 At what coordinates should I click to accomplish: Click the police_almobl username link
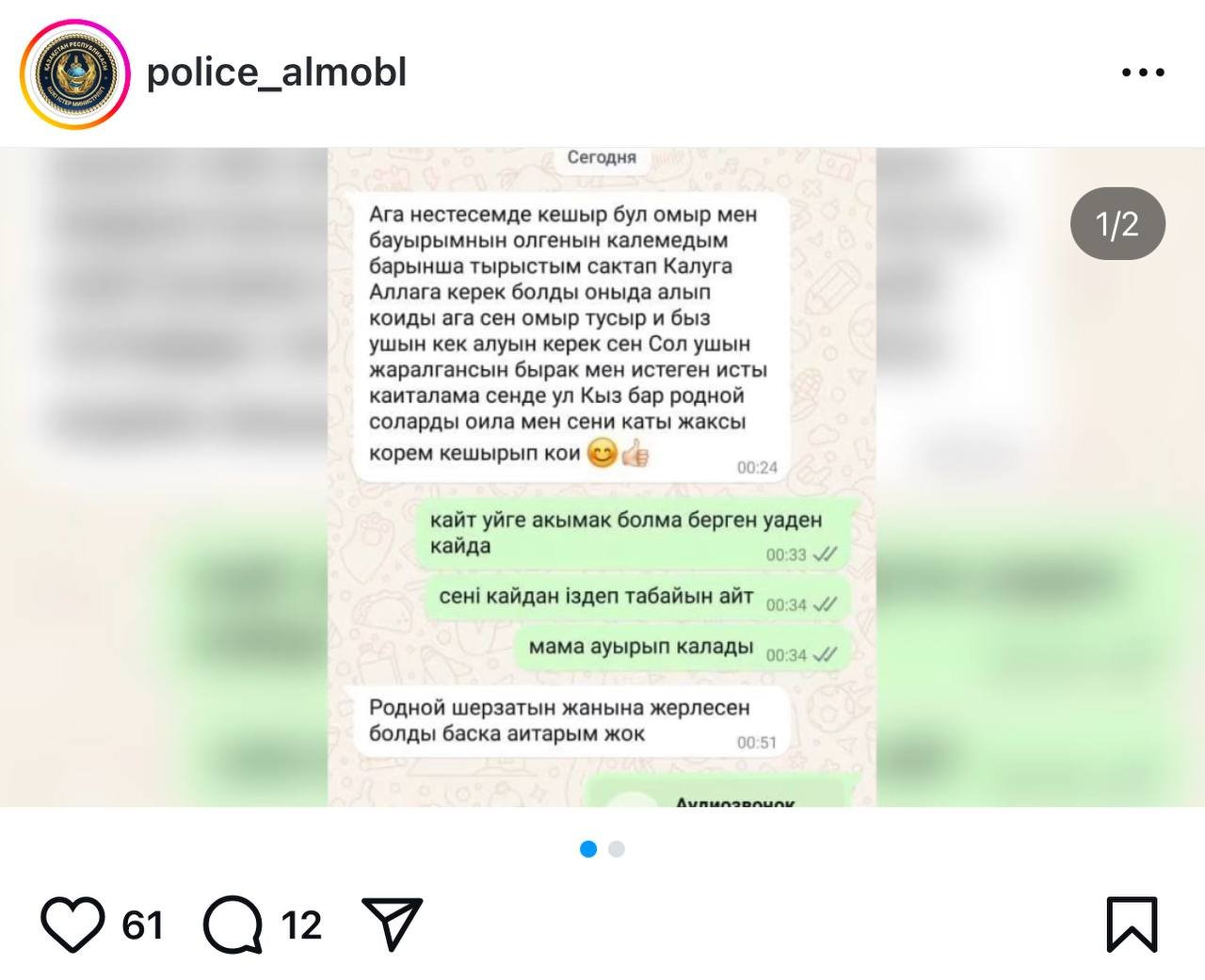277,72
